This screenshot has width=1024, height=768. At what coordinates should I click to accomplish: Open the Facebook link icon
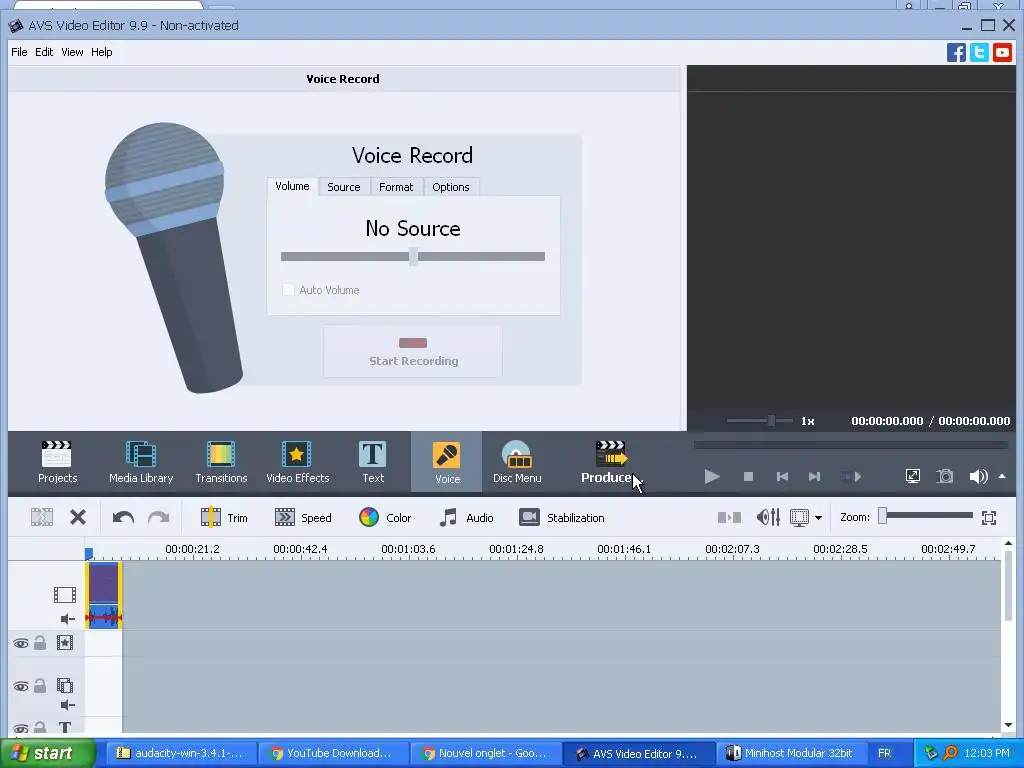tap(956, 52)
